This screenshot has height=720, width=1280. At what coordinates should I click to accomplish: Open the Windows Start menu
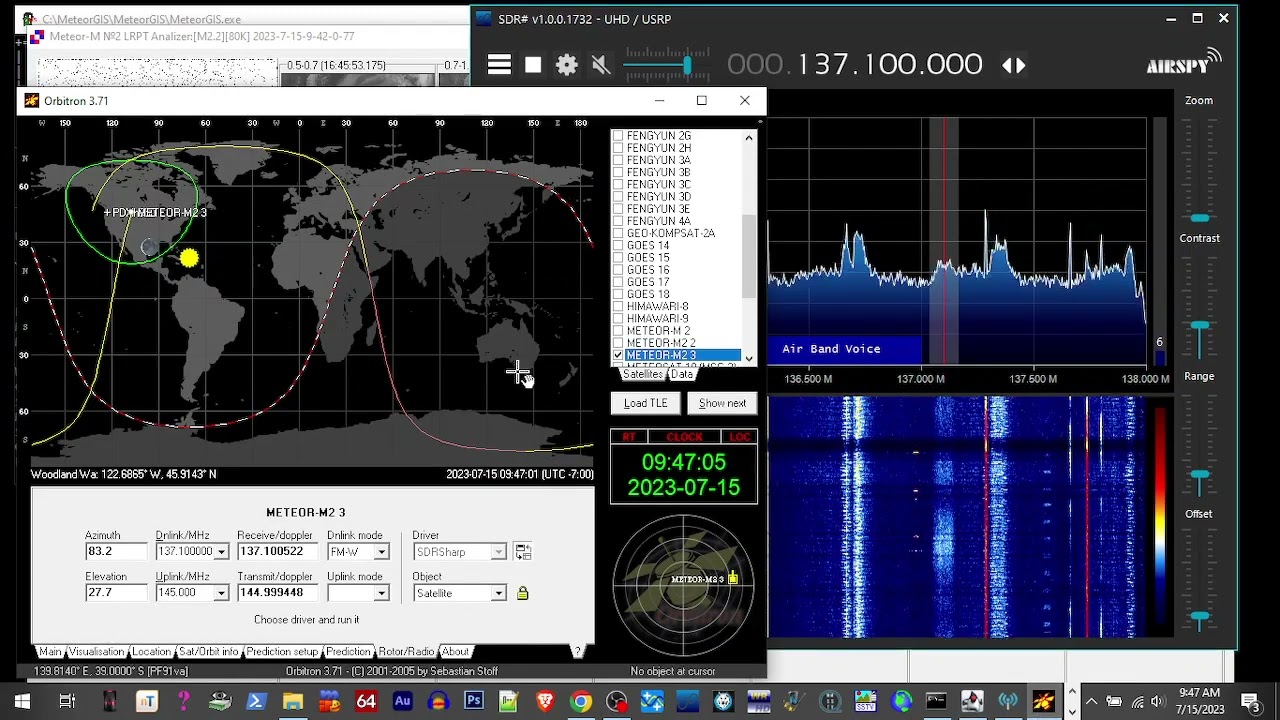click(x=22, y=701)
